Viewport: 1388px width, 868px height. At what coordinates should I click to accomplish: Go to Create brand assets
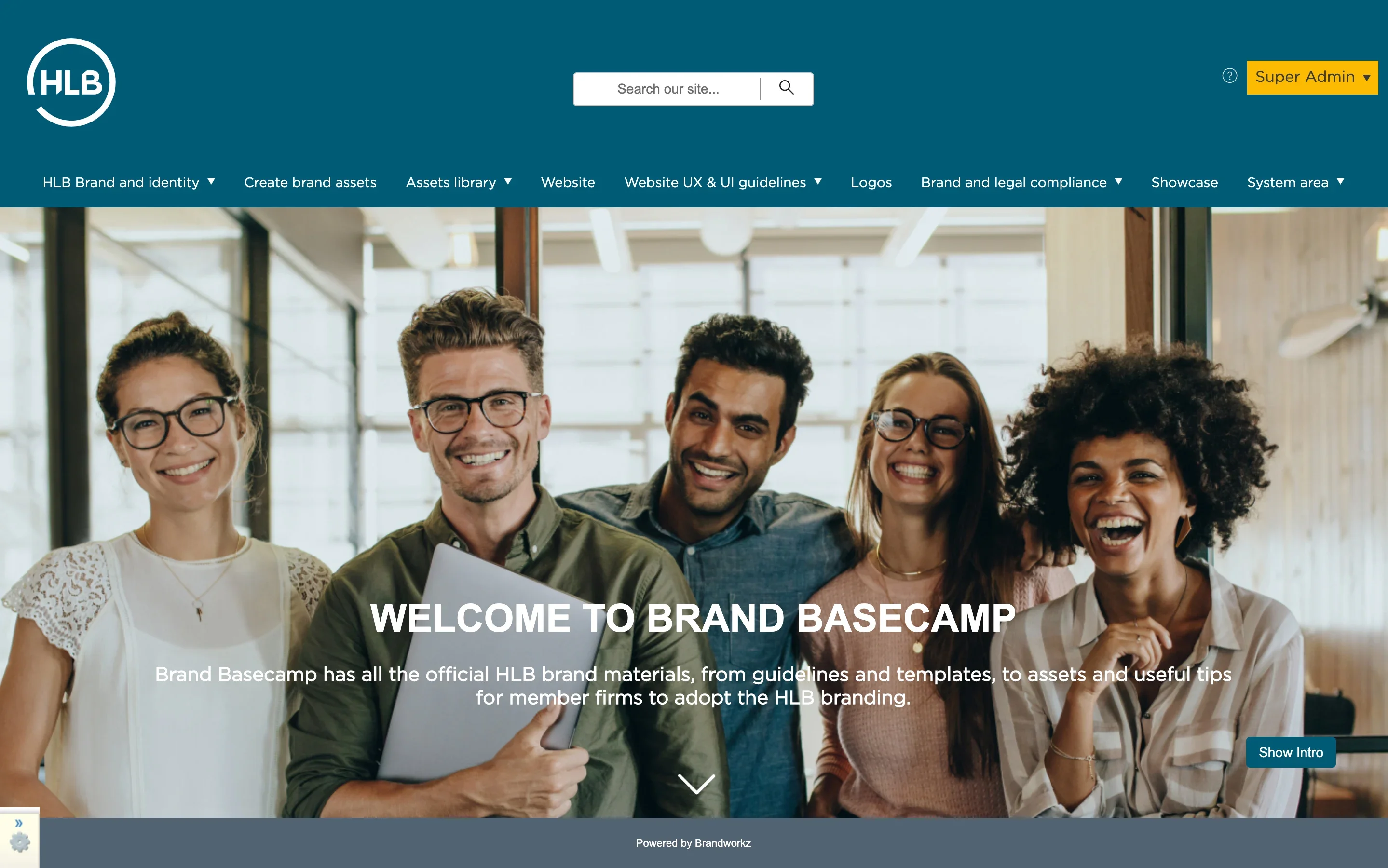click(x=310, y=182)
